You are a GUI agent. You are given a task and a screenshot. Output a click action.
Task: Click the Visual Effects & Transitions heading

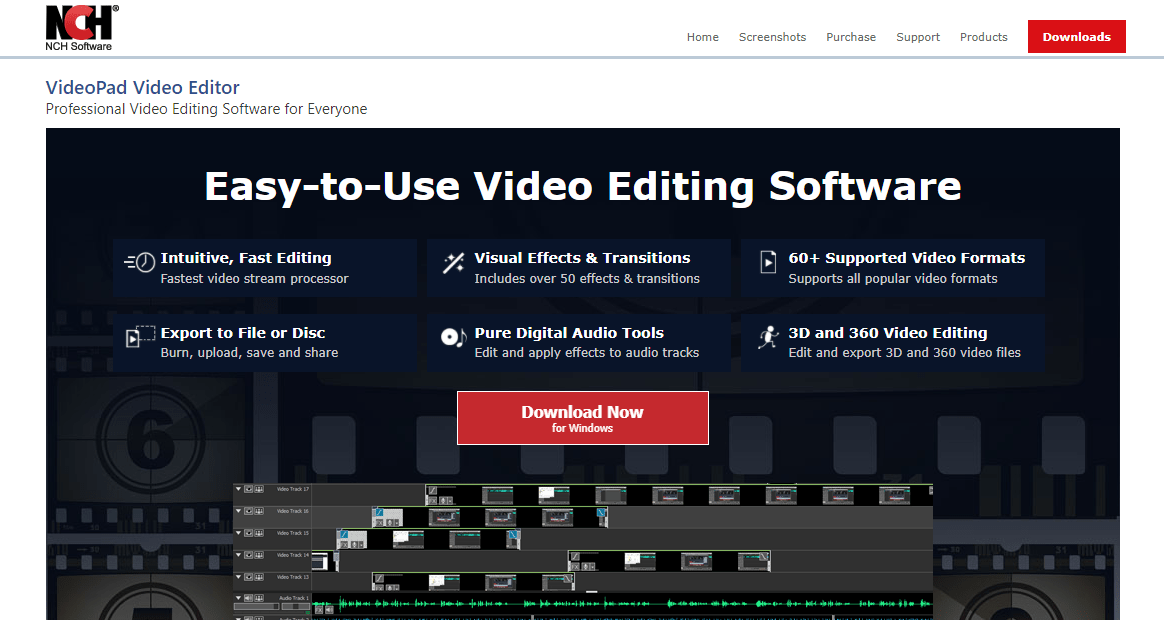582,258
